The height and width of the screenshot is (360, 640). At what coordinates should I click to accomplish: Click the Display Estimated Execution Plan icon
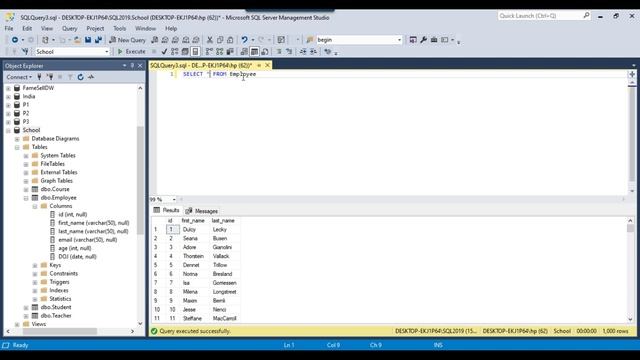[175, 51]
